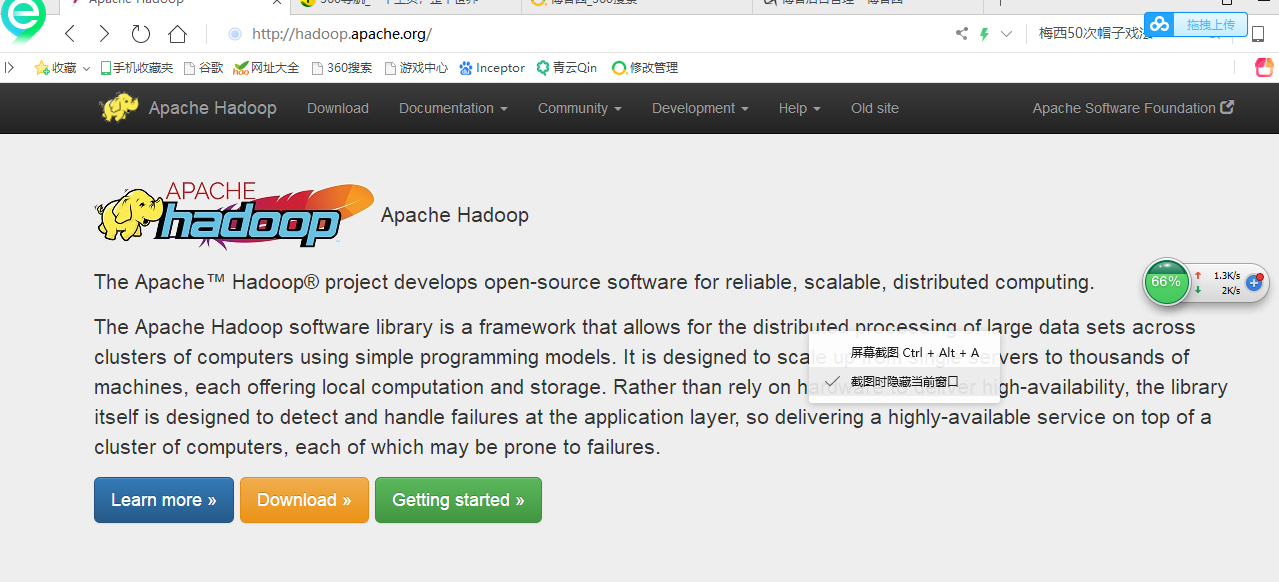
Task: Click the 2K/s download speed readout
Action: coord(1230,291)
